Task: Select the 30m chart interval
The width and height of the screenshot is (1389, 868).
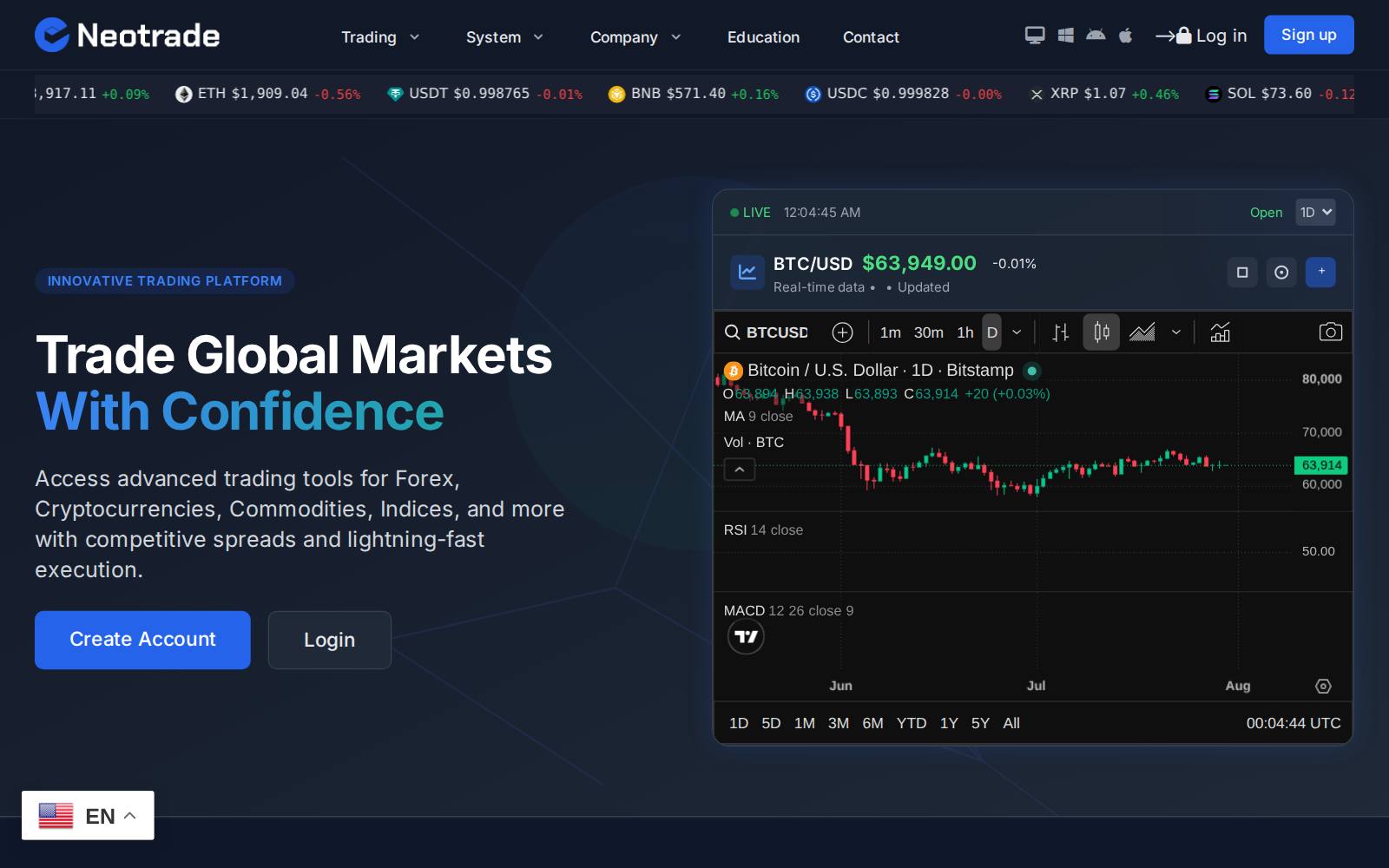Action: 928,332
